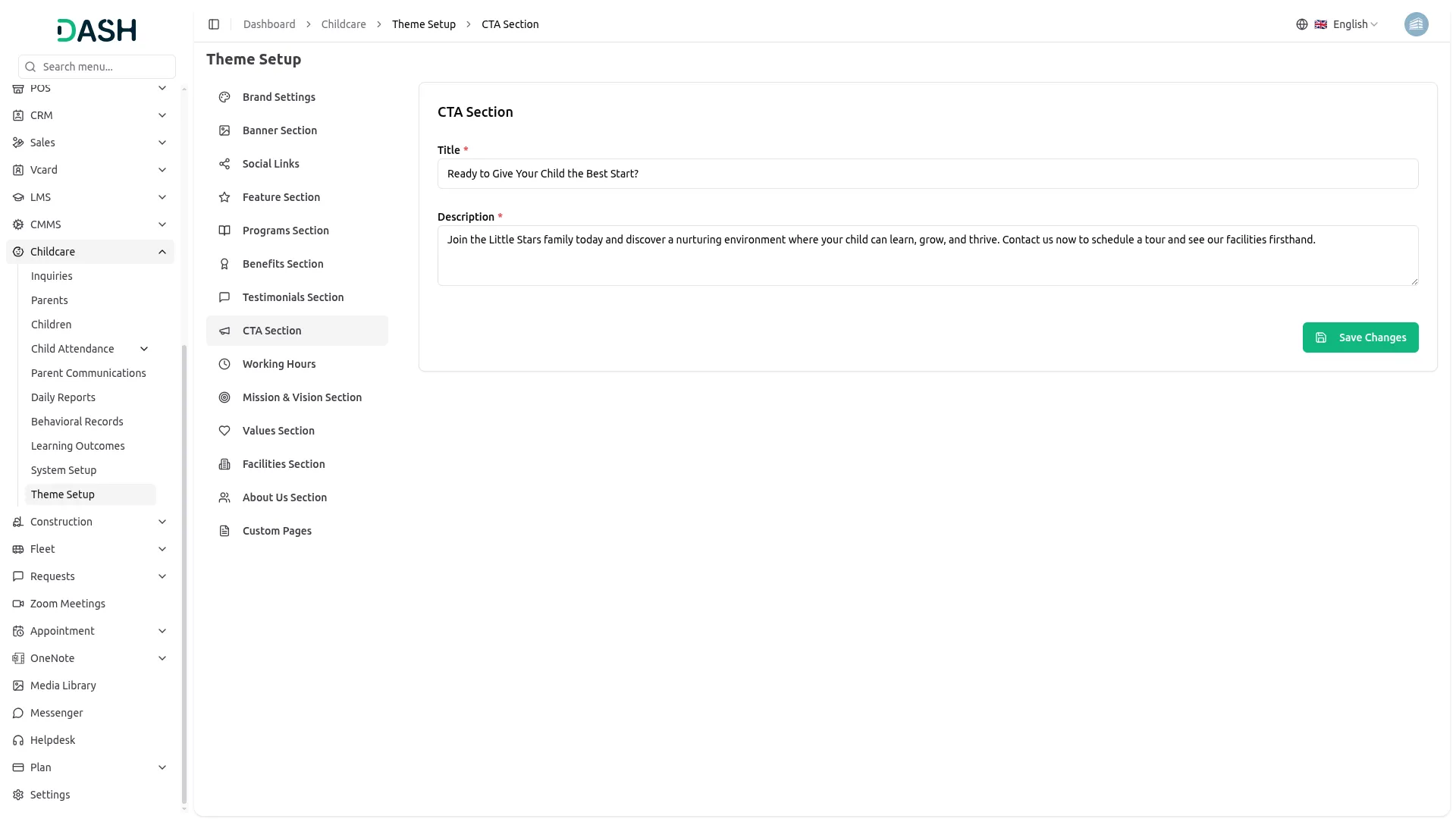Click the globe language icon

point(1301,24)
